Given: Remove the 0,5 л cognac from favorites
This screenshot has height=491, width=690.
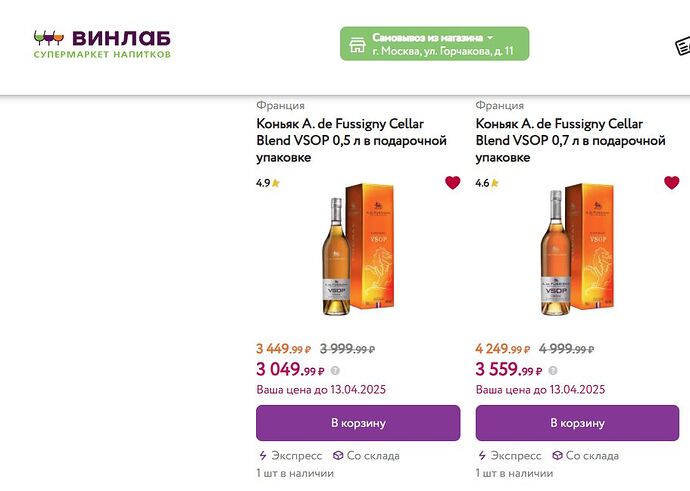Looking at the screenshot, I should pos(452,183).
